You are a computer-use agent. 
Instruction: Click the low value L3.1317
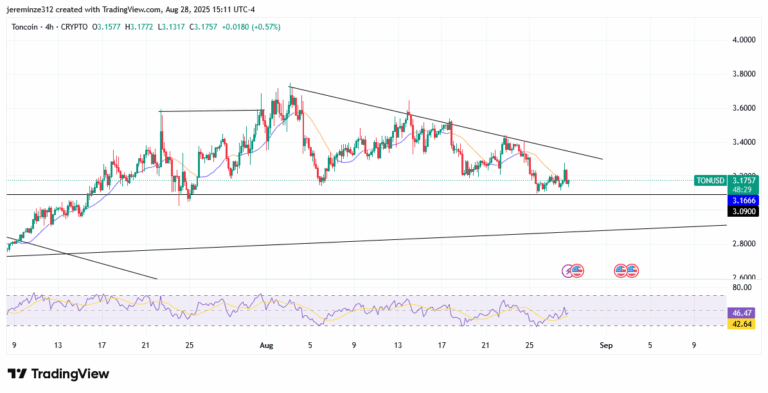tap(171, 27)
